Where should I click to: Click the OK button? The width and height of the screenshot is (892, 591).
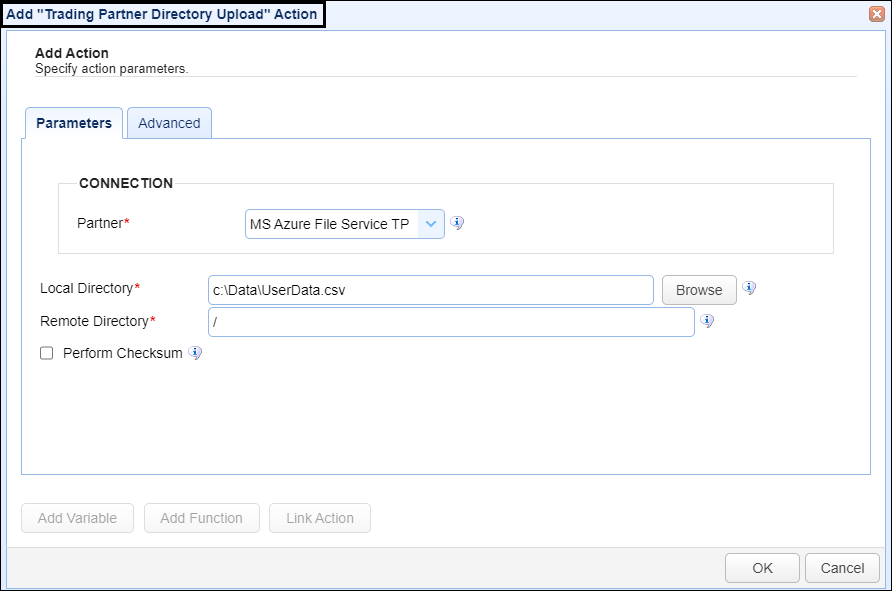762,568
